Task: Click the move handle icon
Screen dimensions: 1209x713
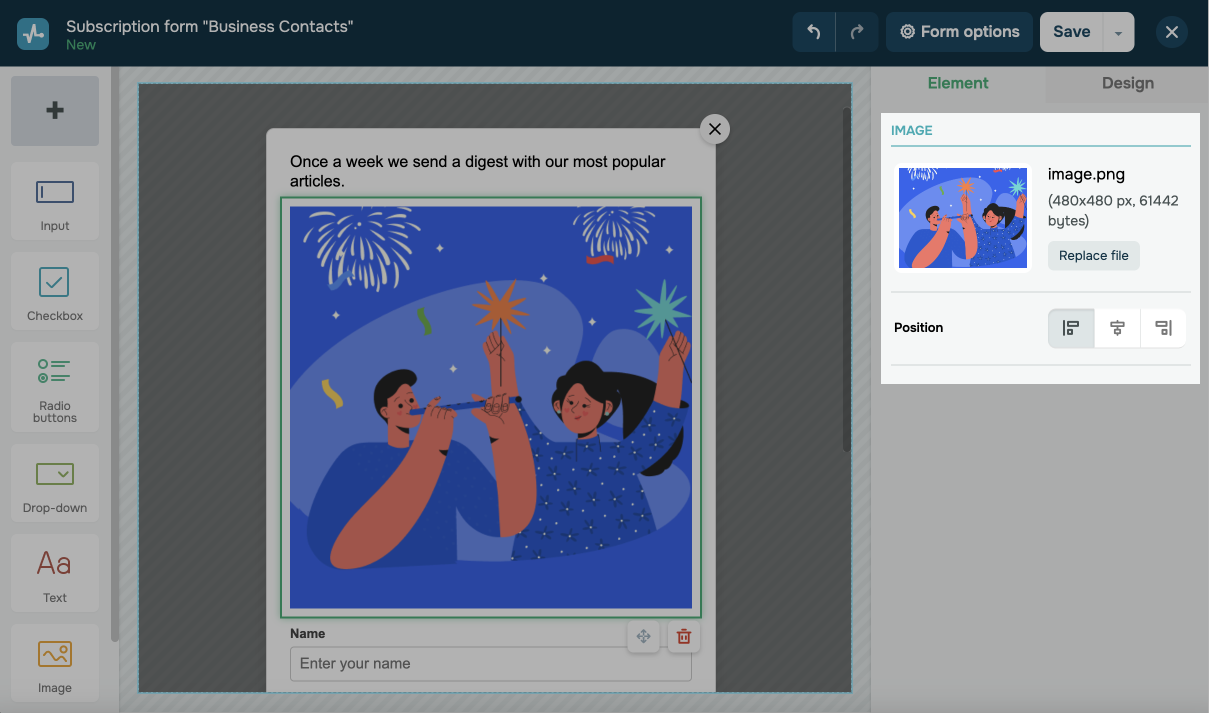Action: (644, 636)
